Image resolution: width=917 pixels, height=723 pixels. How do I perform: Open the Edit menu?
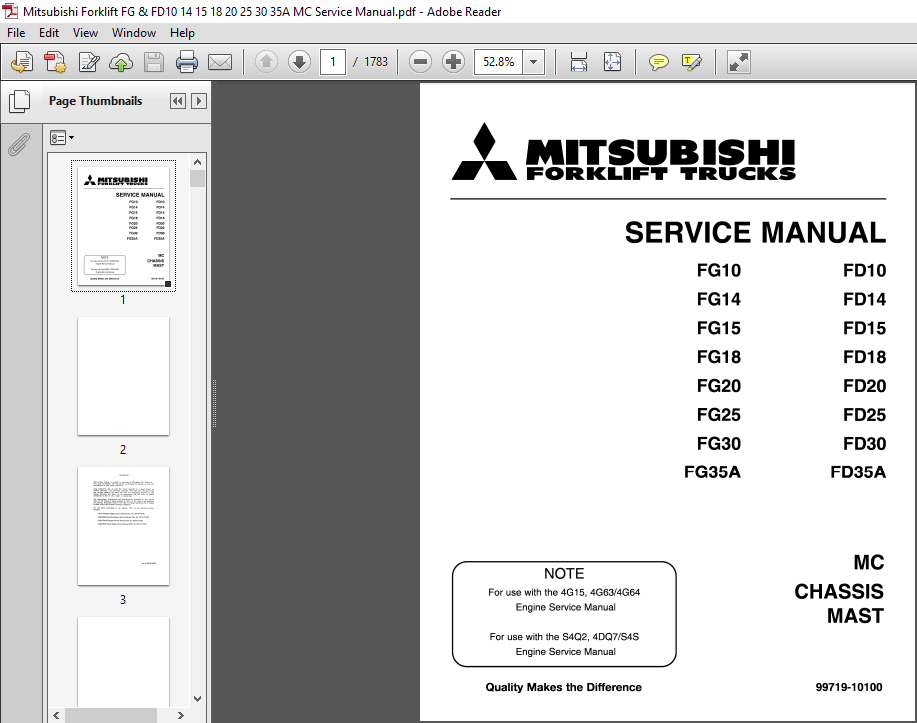click(49, 33)
